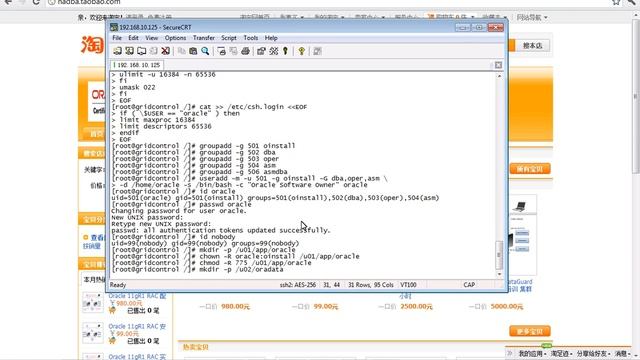Click the last grayed toolbar icon
Screen dimensions: 640x360
[317, 51]
